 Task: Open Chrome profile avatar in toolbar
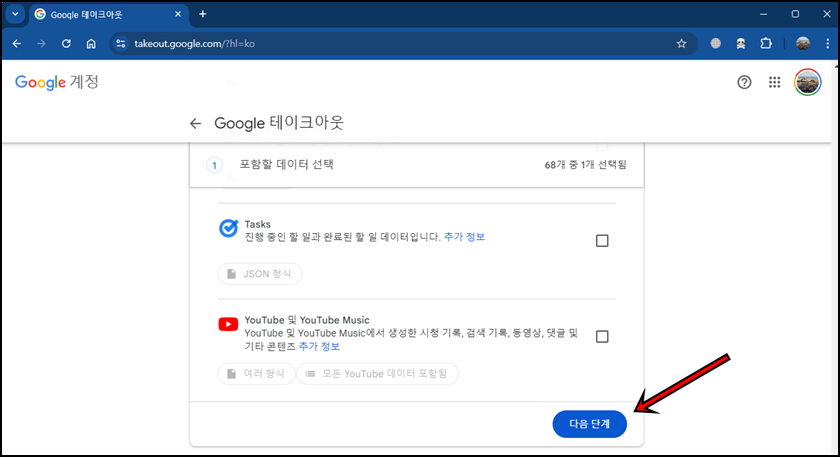point(802,43)
